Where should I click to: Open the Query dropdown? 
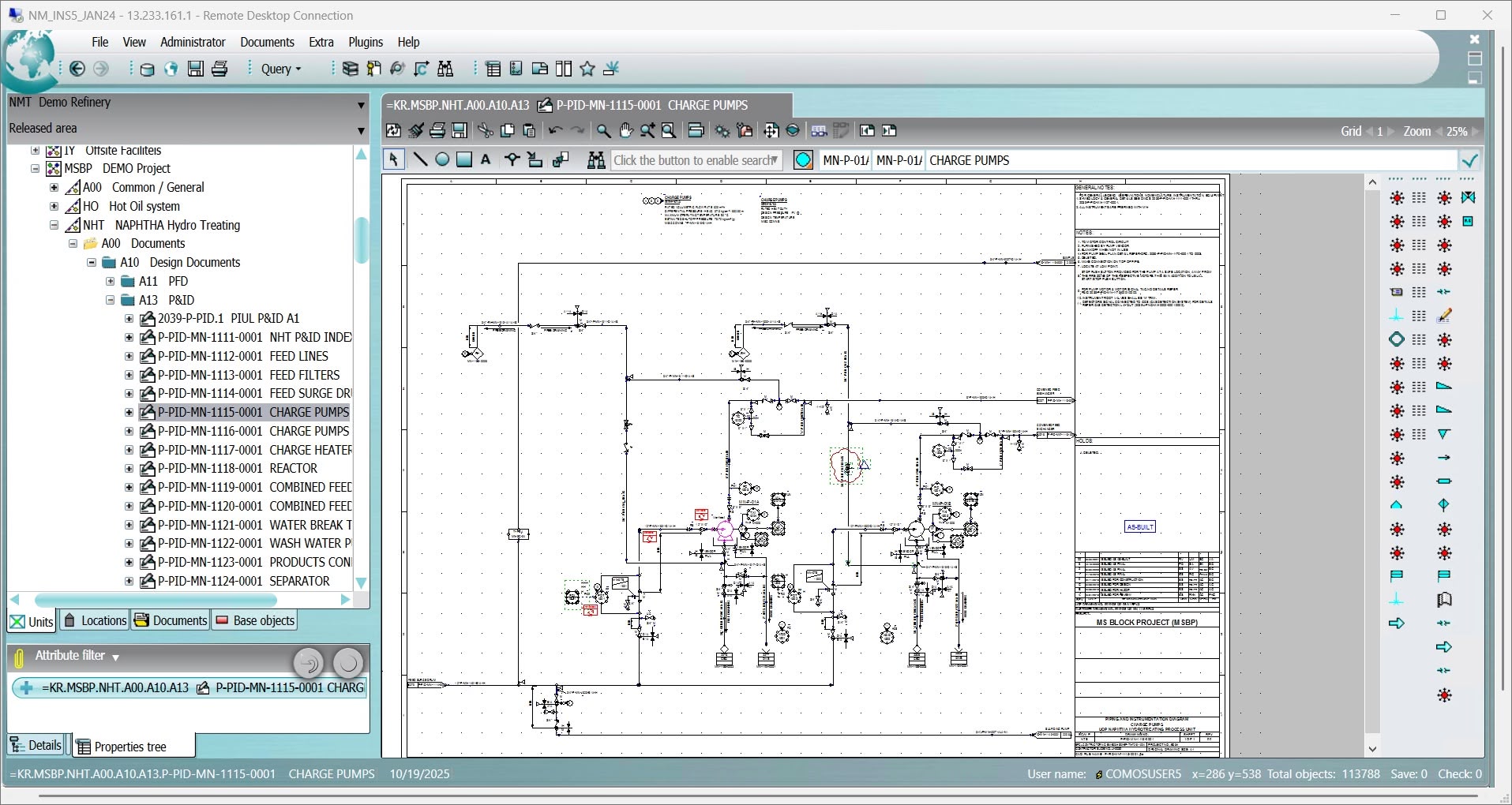(281, 69)
